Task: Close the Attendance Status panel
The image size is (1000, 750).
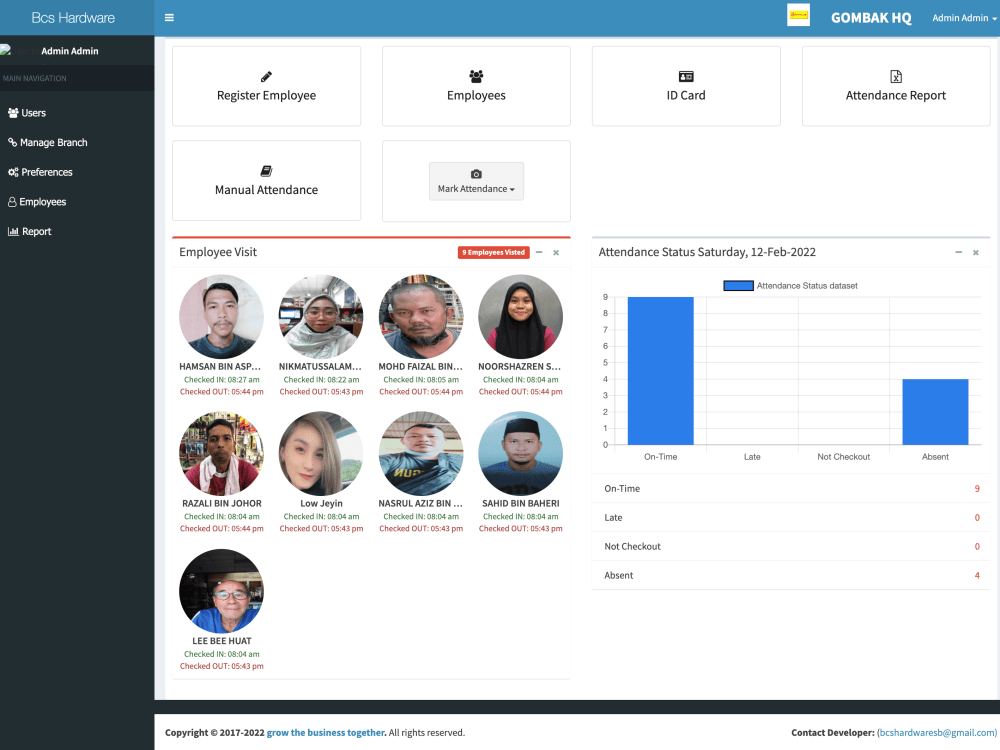Action: (976, 253)
